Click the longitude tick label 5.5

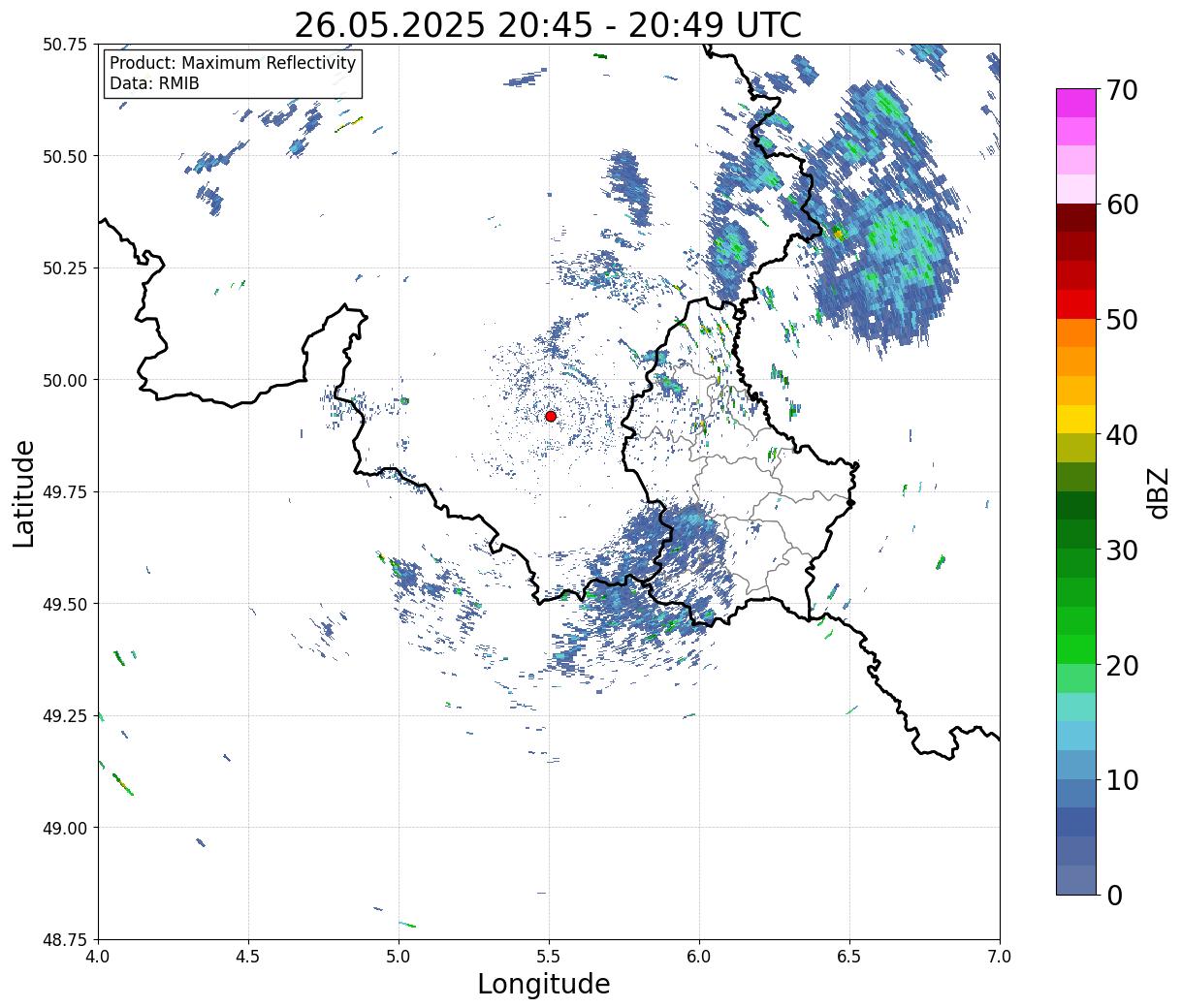[x=549, y=956]
